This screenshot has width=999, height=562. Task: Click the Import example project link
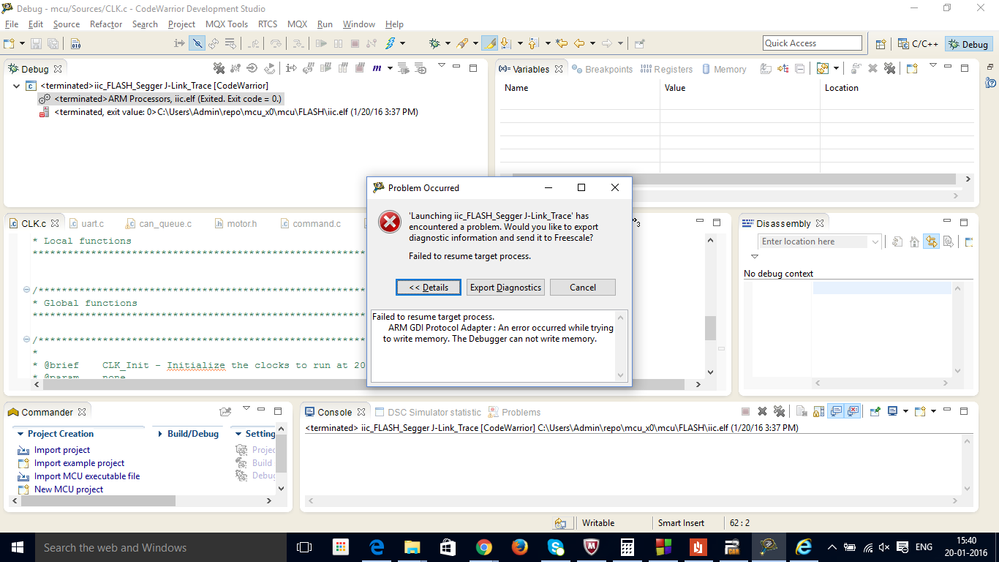tap(79, 463)
